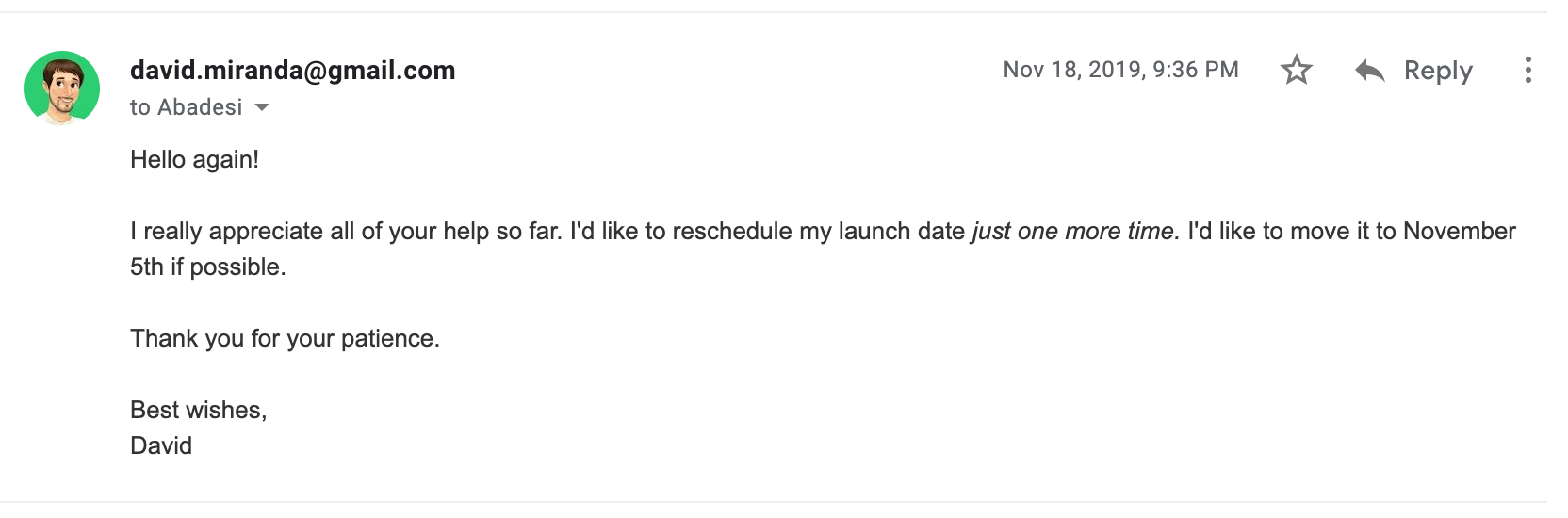Click the "5th if possible." text
Screen dimensions: 1568x518
pos(207,267)
